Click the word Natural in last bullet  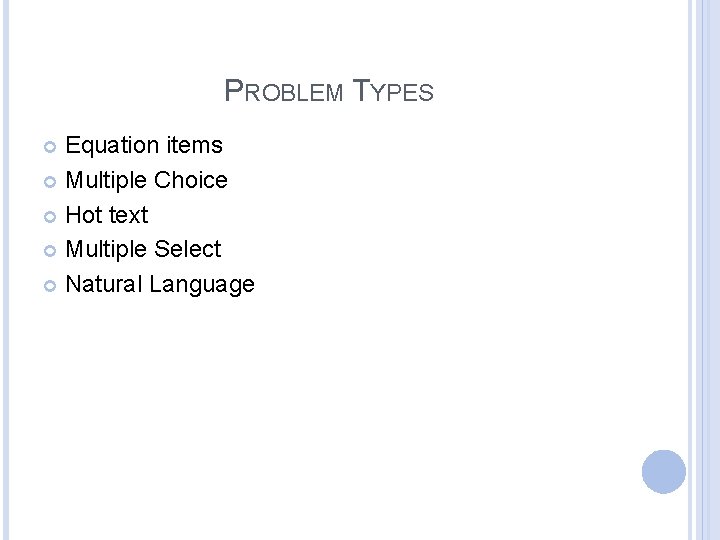(x=104, y=284)
